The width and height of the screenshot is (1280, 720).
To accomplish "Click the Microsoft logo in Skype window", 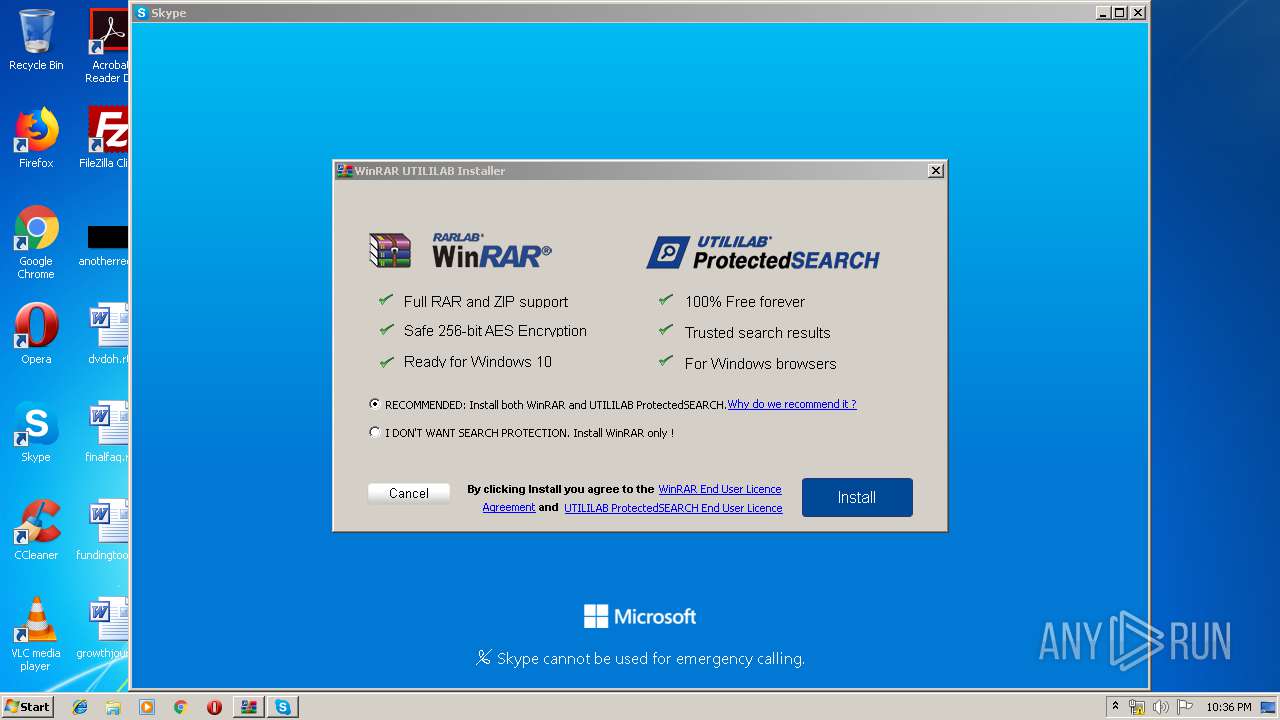I will [640, 616].
